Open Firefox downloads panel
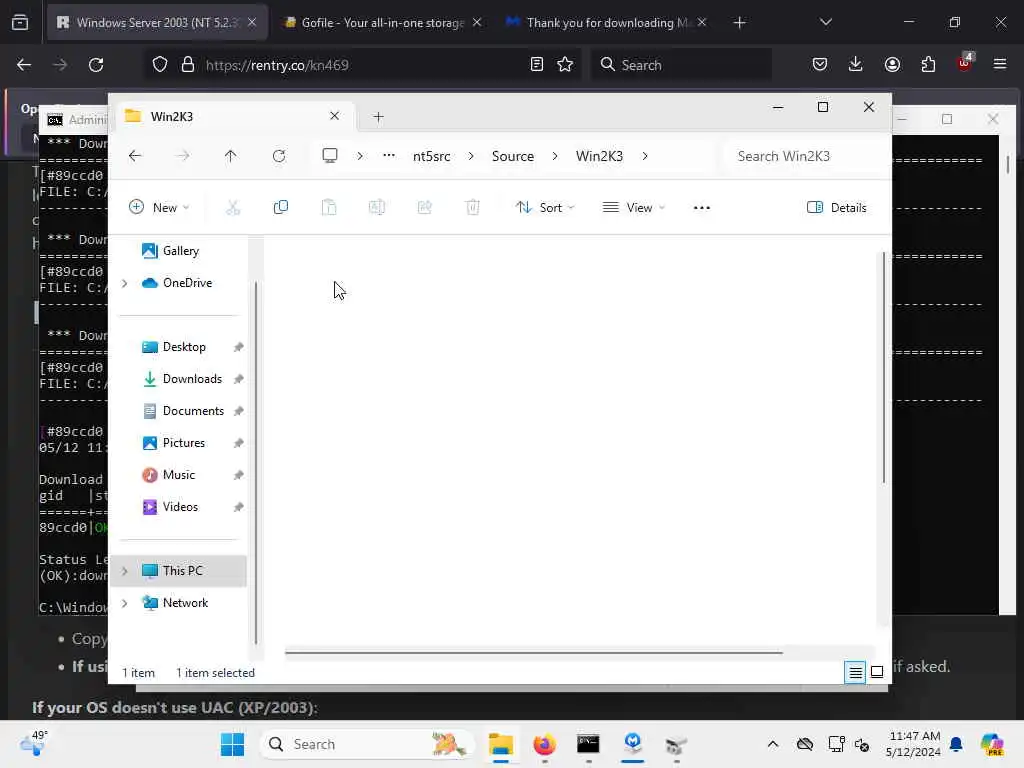Viewport: 1024px width, 768px height. click(x=856, y=65)
